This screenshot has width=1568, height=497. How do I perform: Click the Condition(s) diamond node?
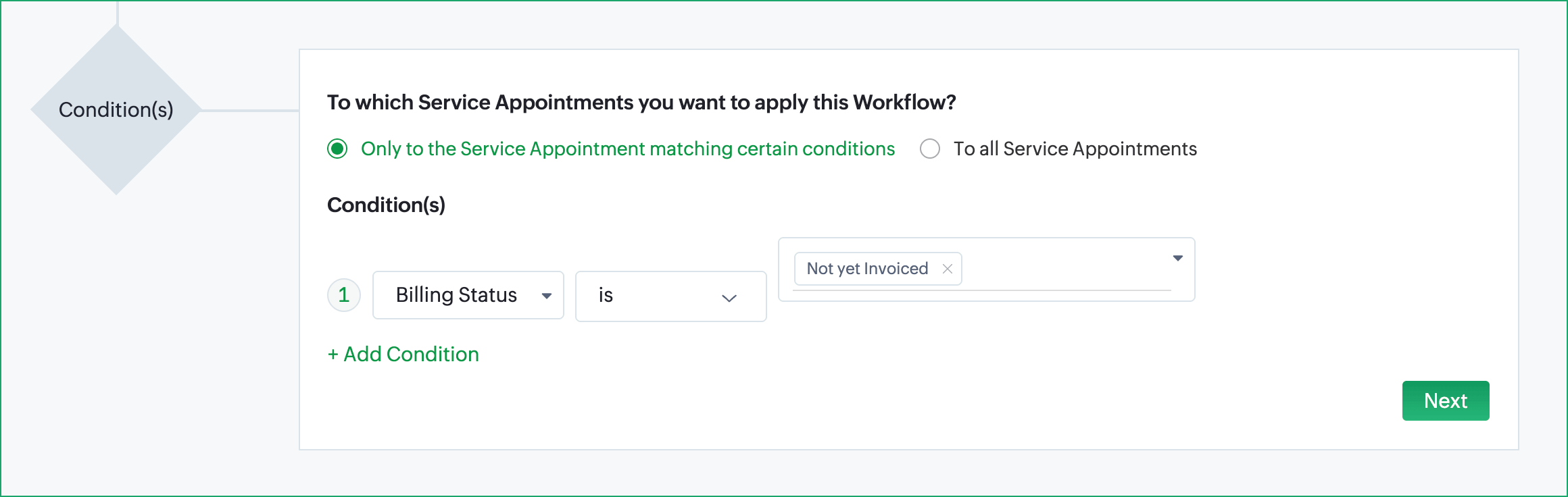pos(116,110)
